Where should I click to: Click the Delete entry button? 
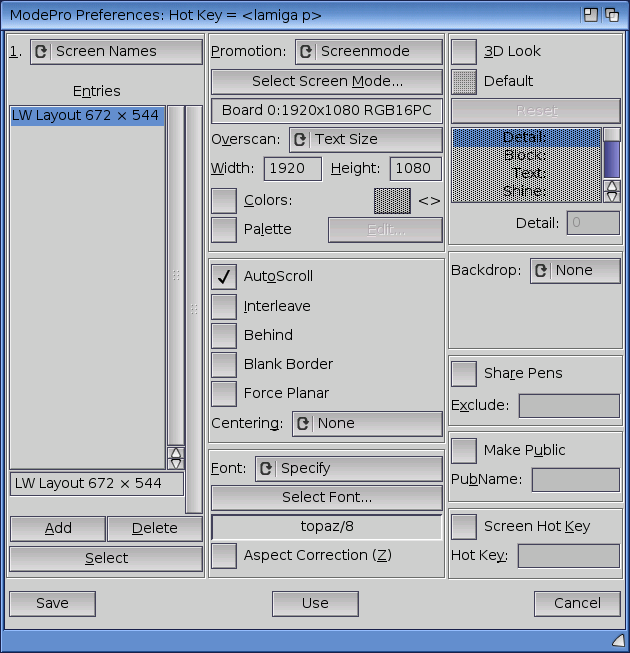click(x=155, y=528)
